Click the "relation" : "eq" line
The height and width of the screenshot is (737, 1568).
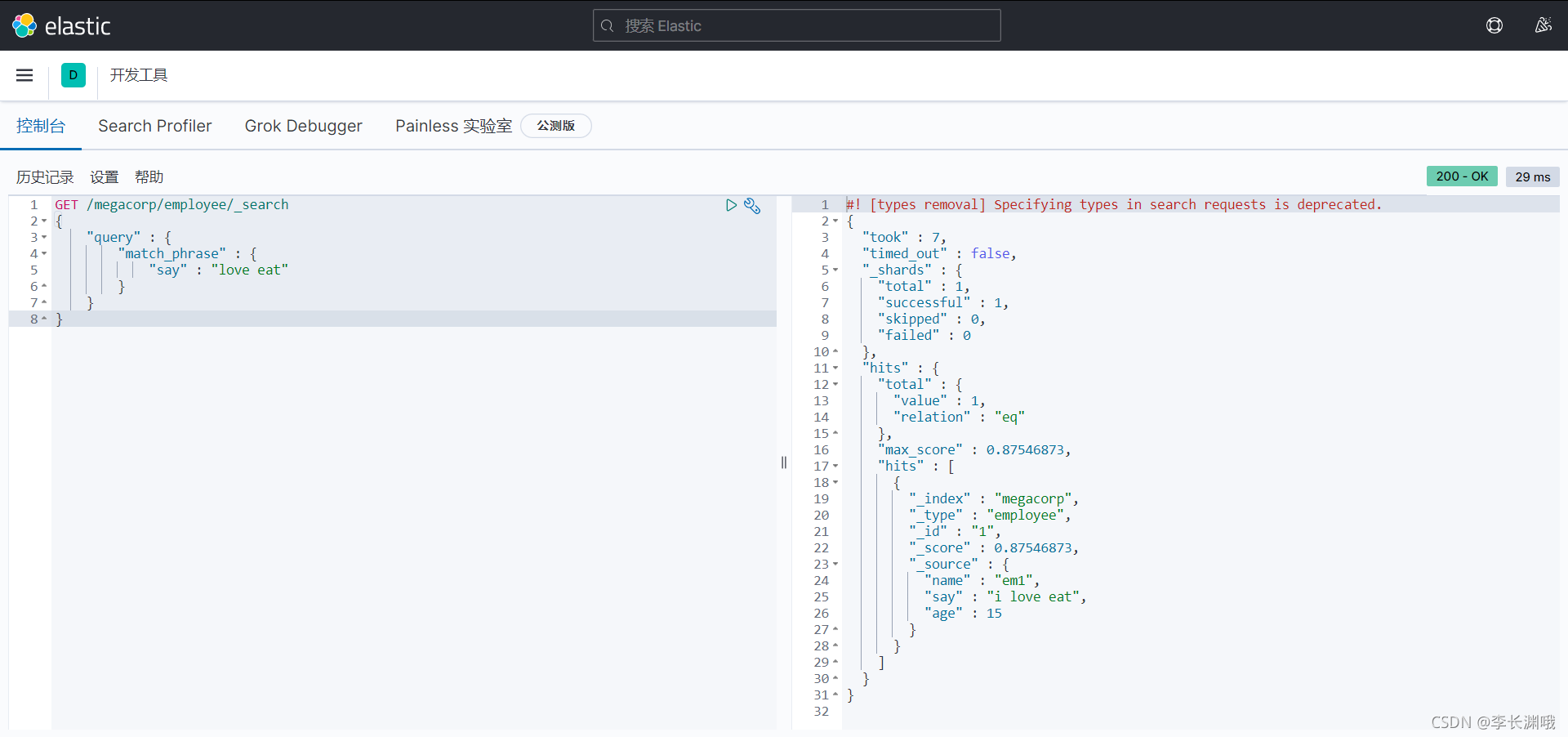tap(959, 418)
